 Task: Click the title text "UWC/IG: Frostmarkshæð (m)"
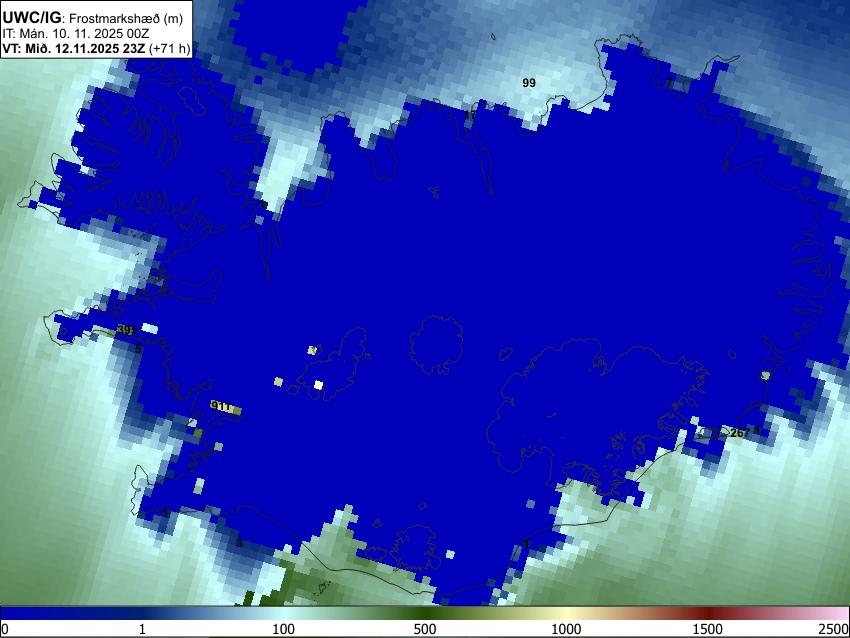pos(93,18)
